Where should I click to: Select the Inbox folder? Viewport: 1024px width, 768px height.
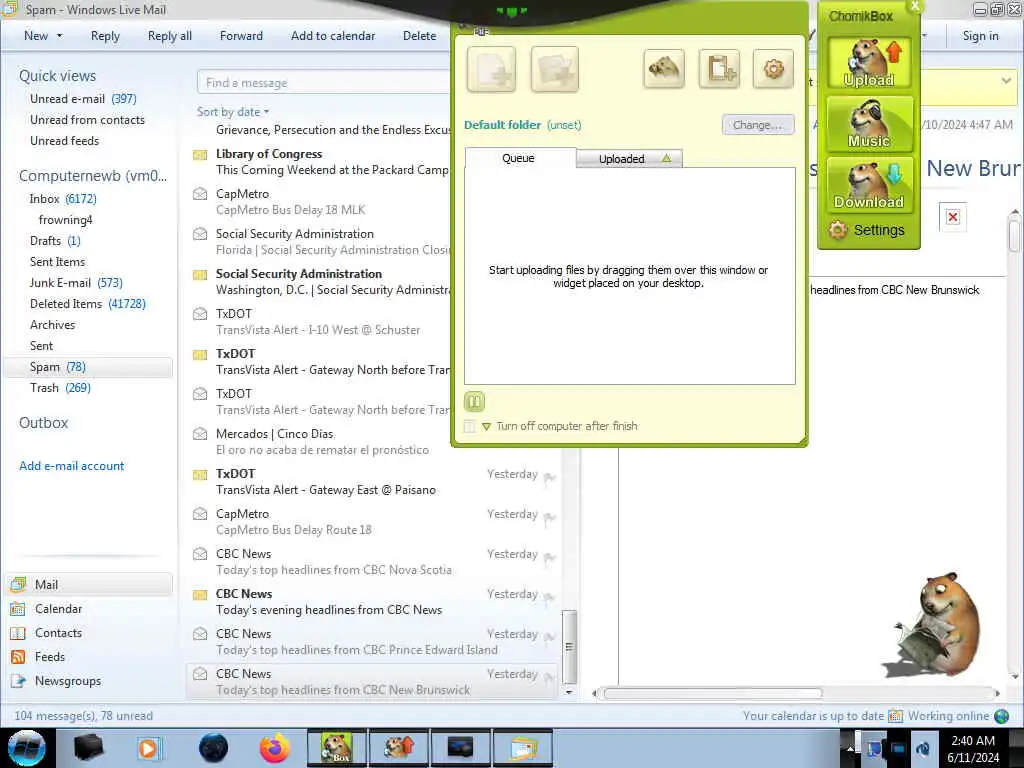point(63,199)
